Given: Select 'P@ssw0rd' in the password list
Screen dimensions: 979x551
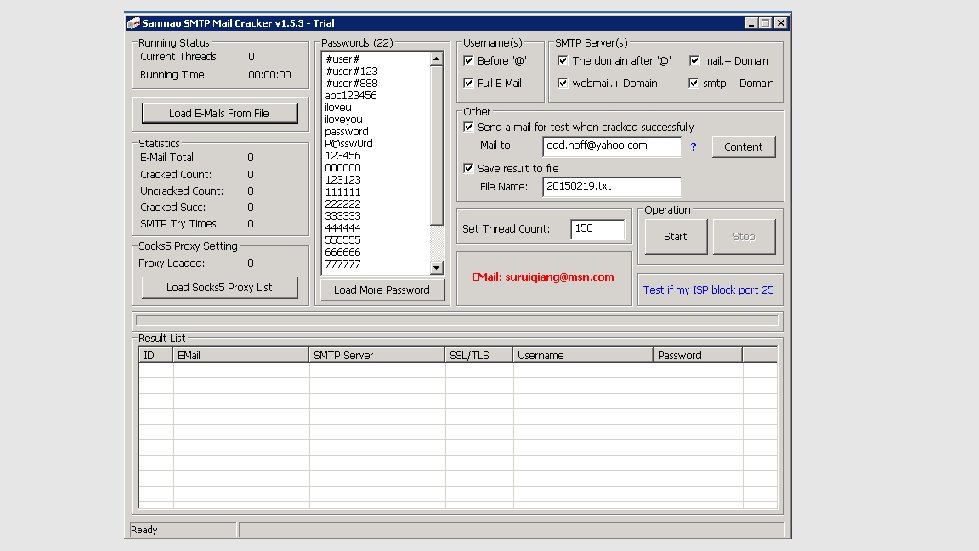Looking at the screenshot, I should point(348,144).
